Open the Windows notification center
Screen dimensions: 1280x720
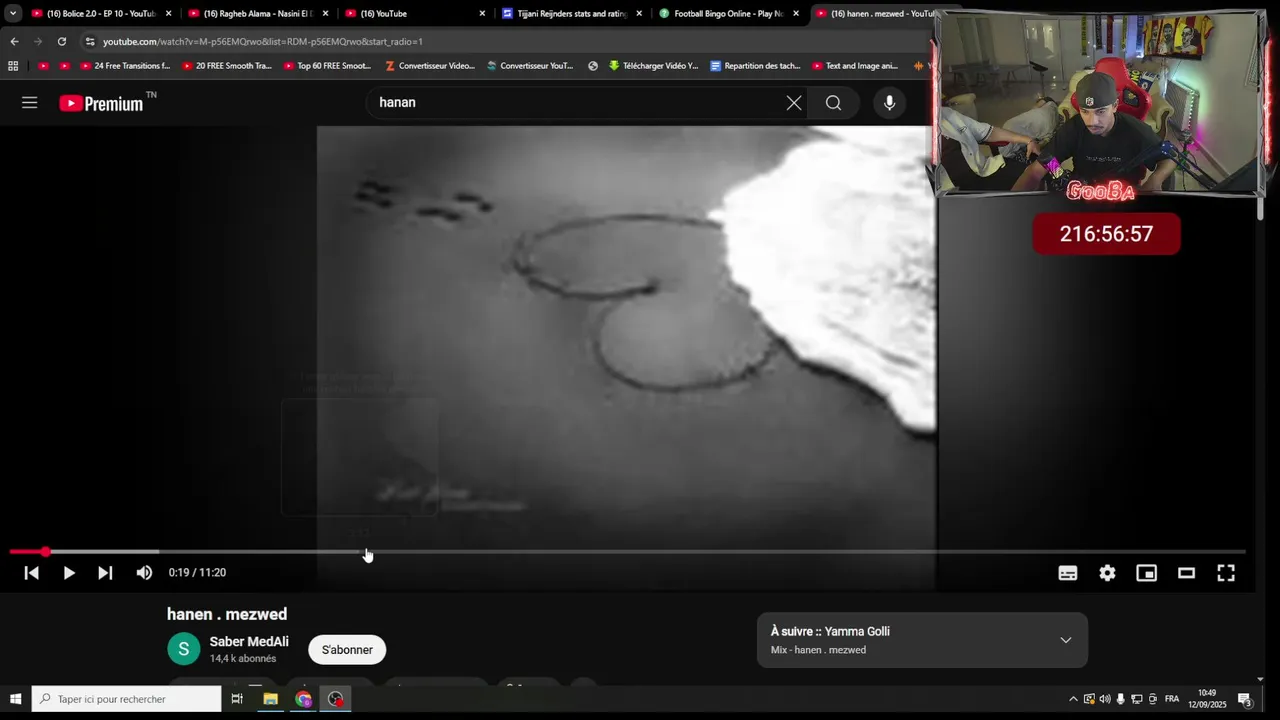[1245, 699]
